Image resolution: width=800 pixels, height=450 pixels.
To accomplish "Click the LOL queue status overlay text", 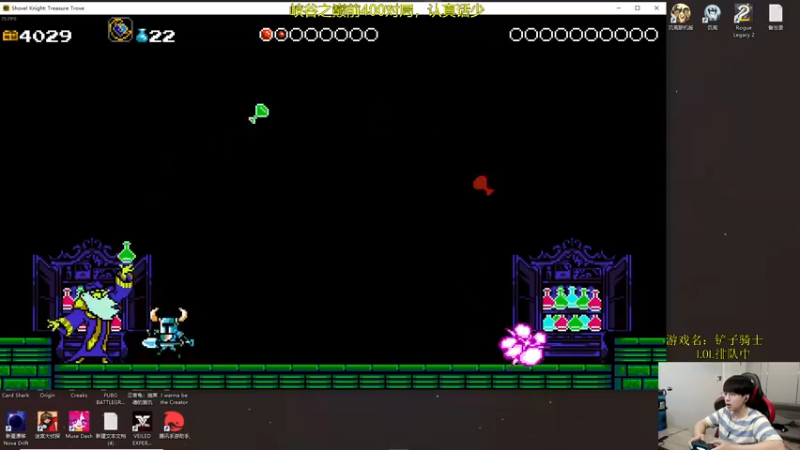I will pyautogui.click(x=723, y=354).
